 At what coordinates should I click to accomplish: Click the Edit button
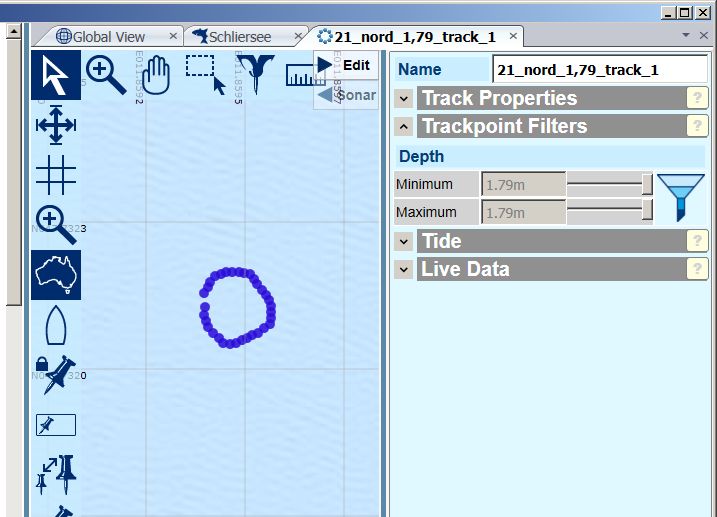click(x=346, y=64)
